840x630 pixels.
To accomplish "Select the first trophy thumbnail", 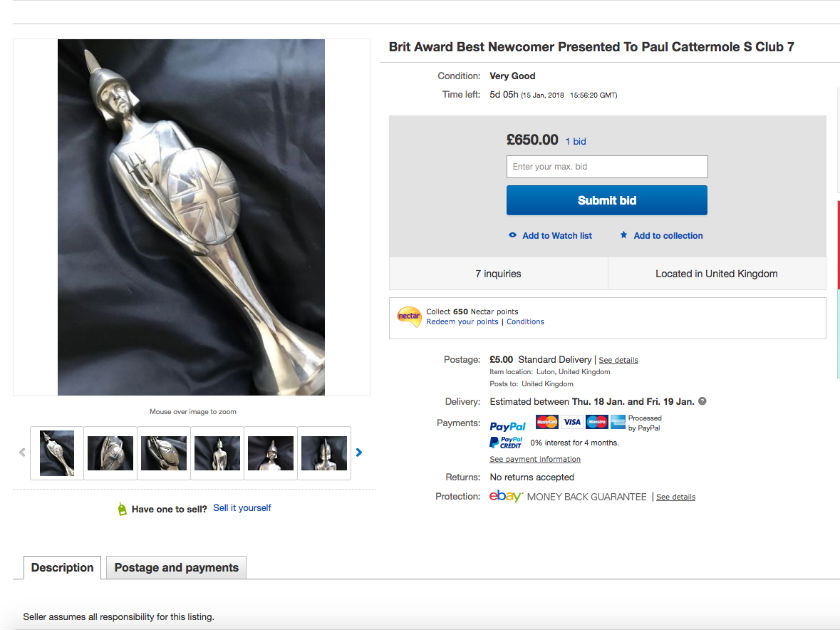I will coord(57,453).
